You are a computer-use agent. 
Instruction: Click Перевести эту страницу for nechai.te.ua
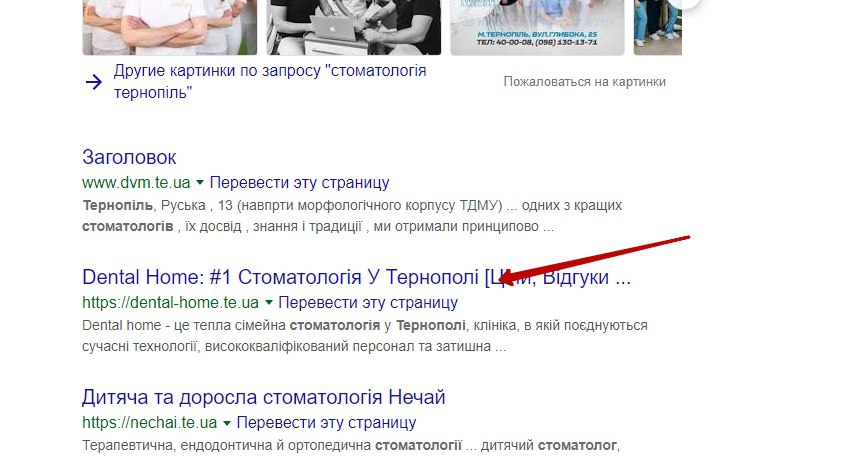coord(326,422)
